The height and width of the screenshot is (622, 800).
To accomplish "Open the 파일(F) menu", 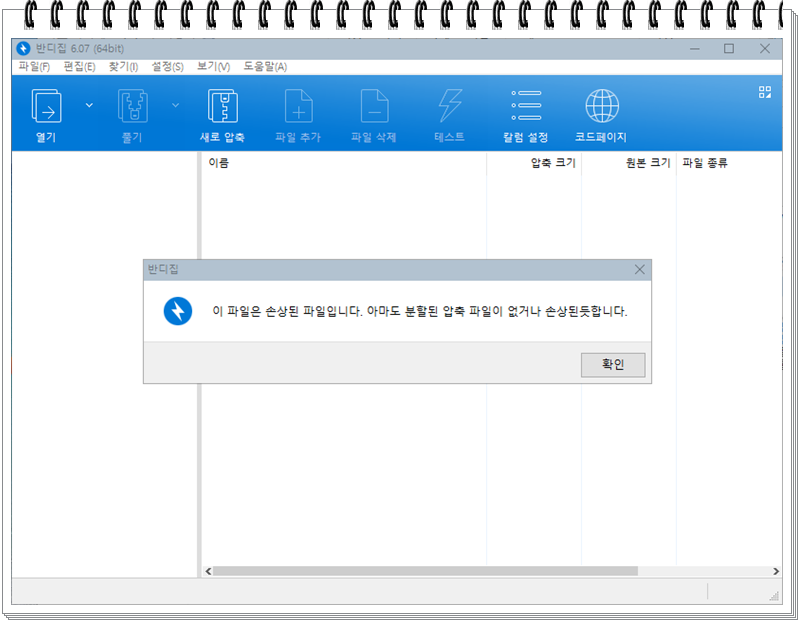I will click(34, 67).
